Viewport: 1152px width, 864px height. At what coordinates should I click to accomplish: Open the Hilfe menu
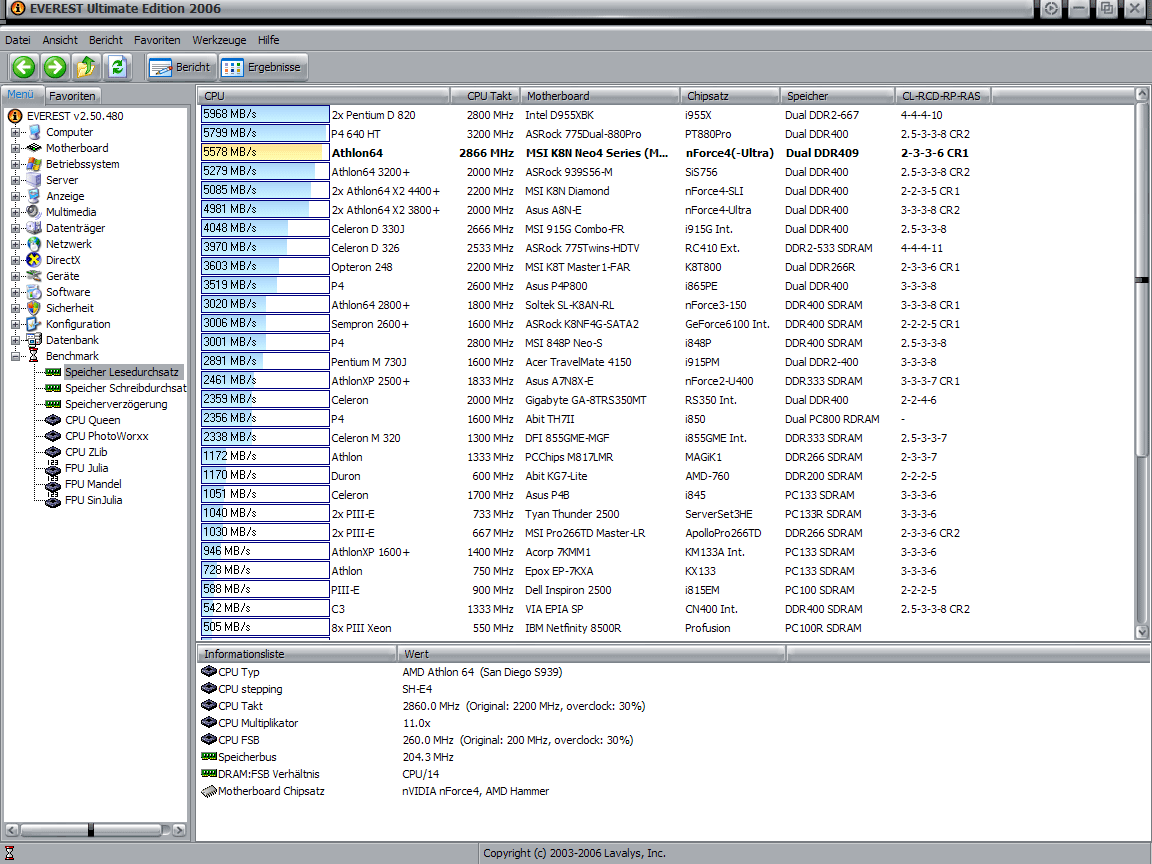point(268,40)
